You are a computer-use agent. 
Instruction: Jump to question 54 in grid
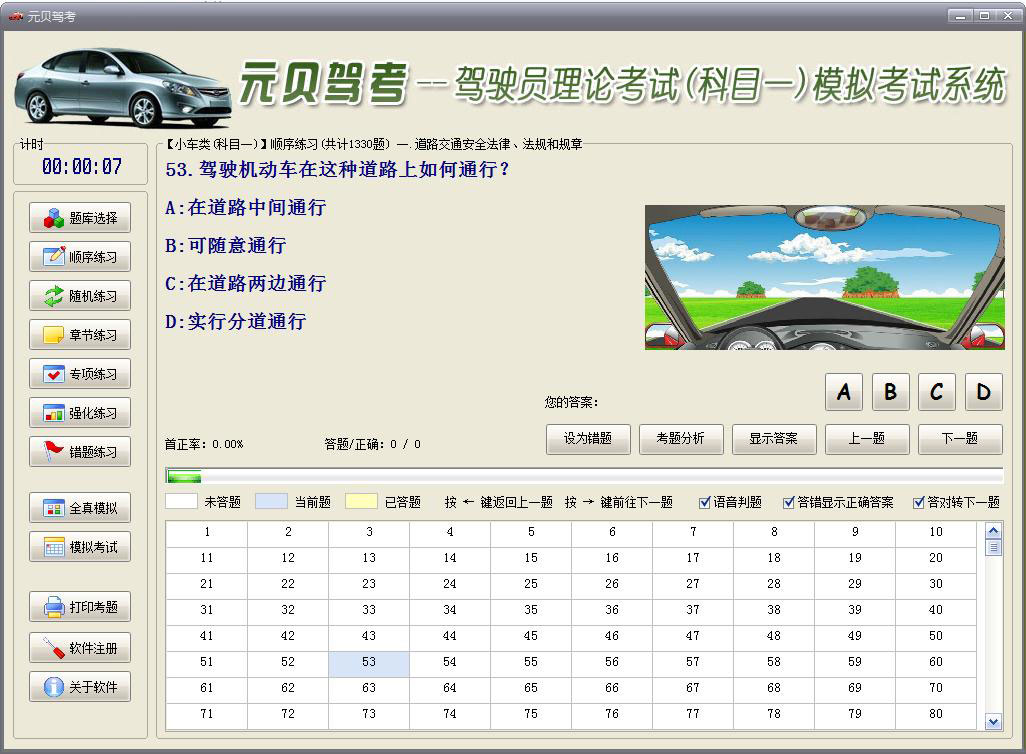click(x=450, y=662)
